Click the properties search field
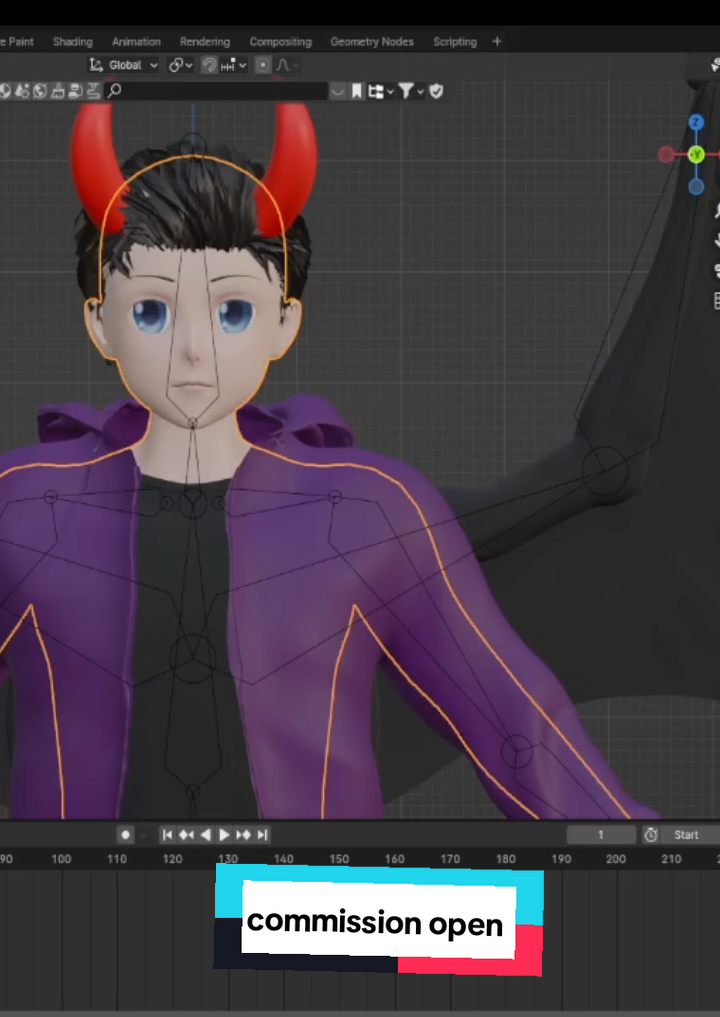Viewport: 720px width, 1017px height. click(216, 91)
